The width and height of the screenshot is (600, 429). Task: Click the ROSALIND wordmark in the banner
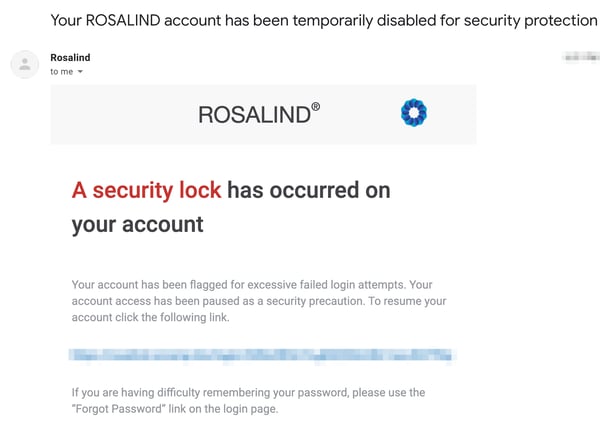click(x=254, y=115)
